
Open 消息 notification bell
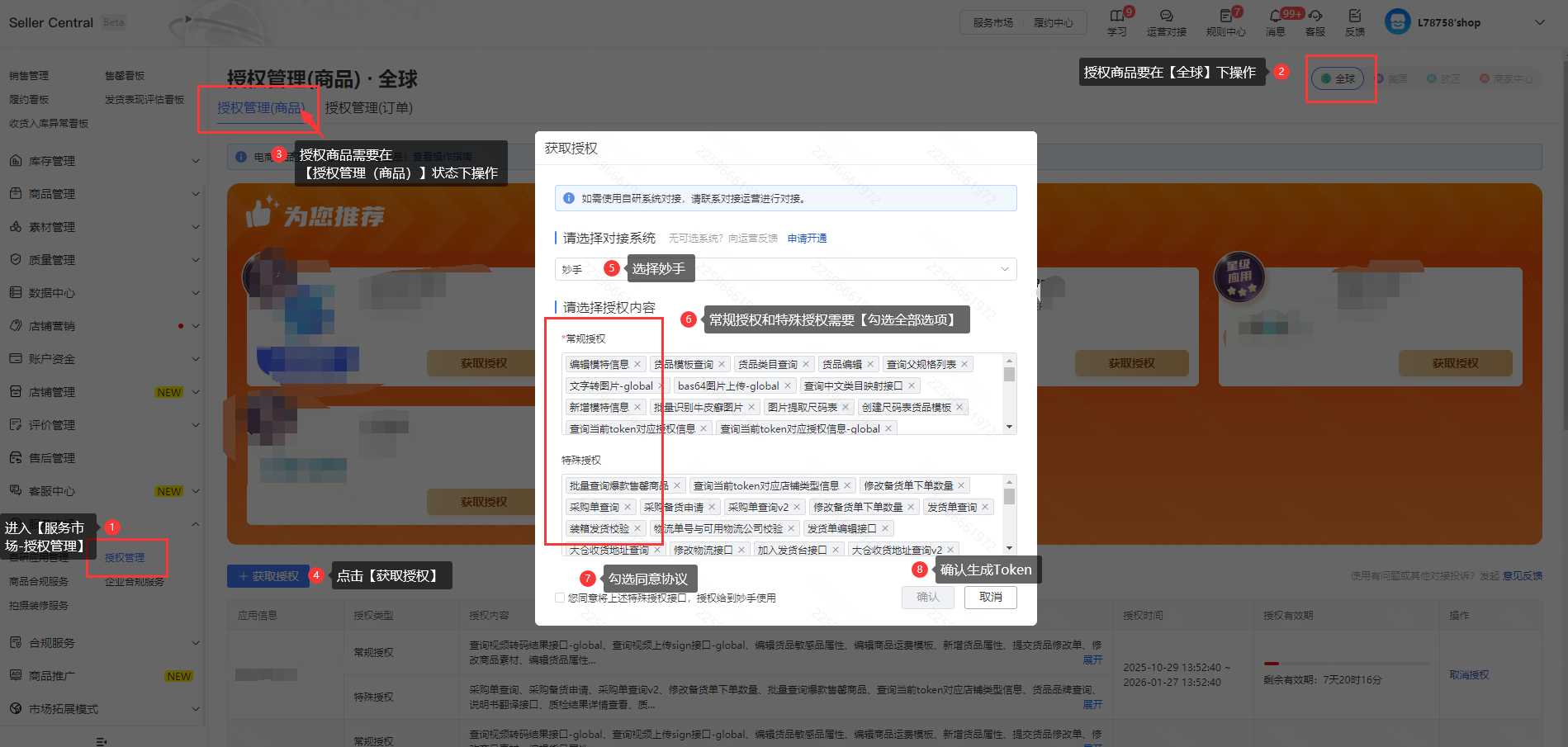pyautogui.click(x=1276, y=16)
